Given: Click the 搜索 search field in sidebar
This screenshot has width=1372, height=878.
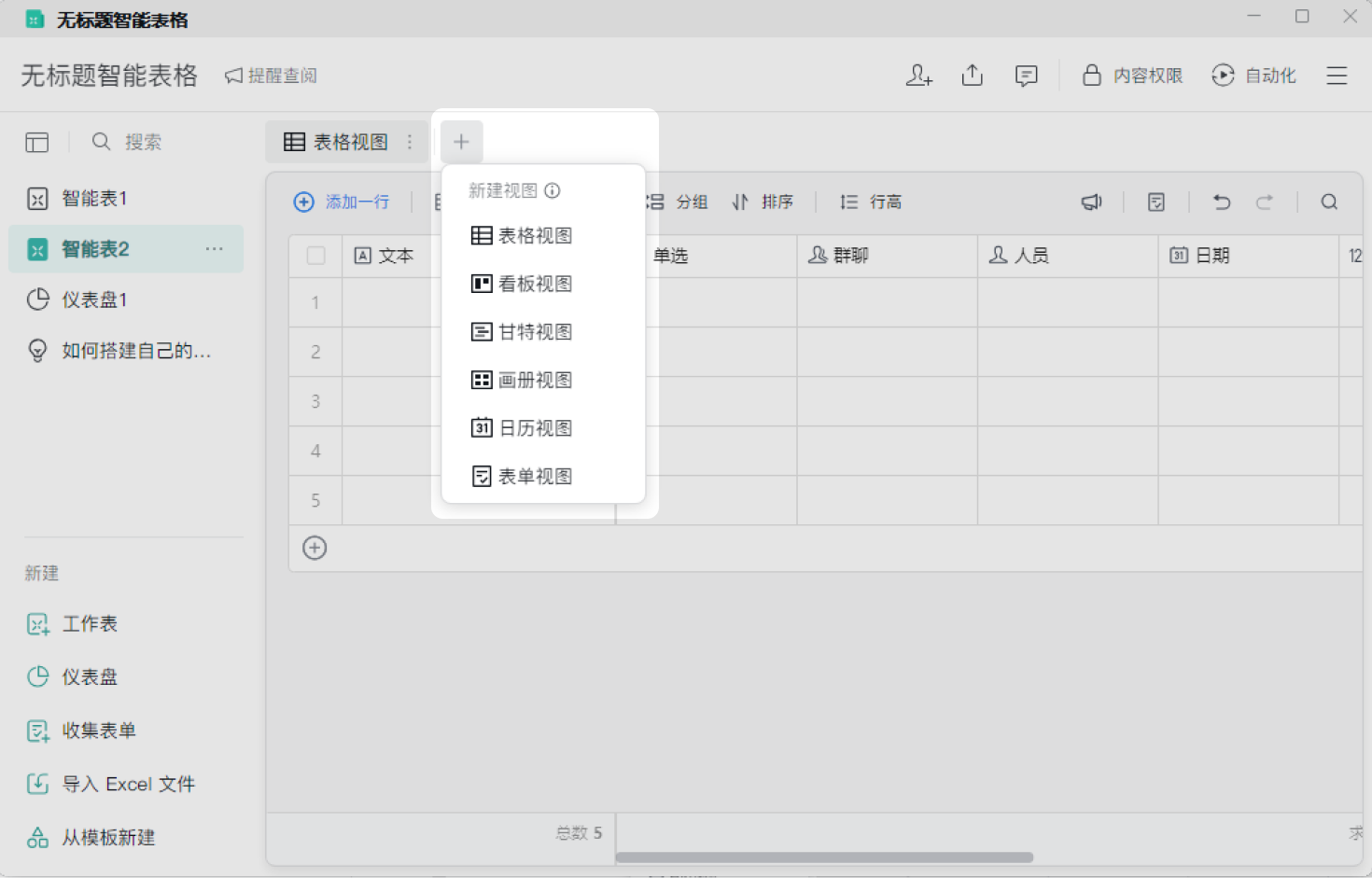Looking at the screenshot, I should pyautogui.click(x=143, y=142).
